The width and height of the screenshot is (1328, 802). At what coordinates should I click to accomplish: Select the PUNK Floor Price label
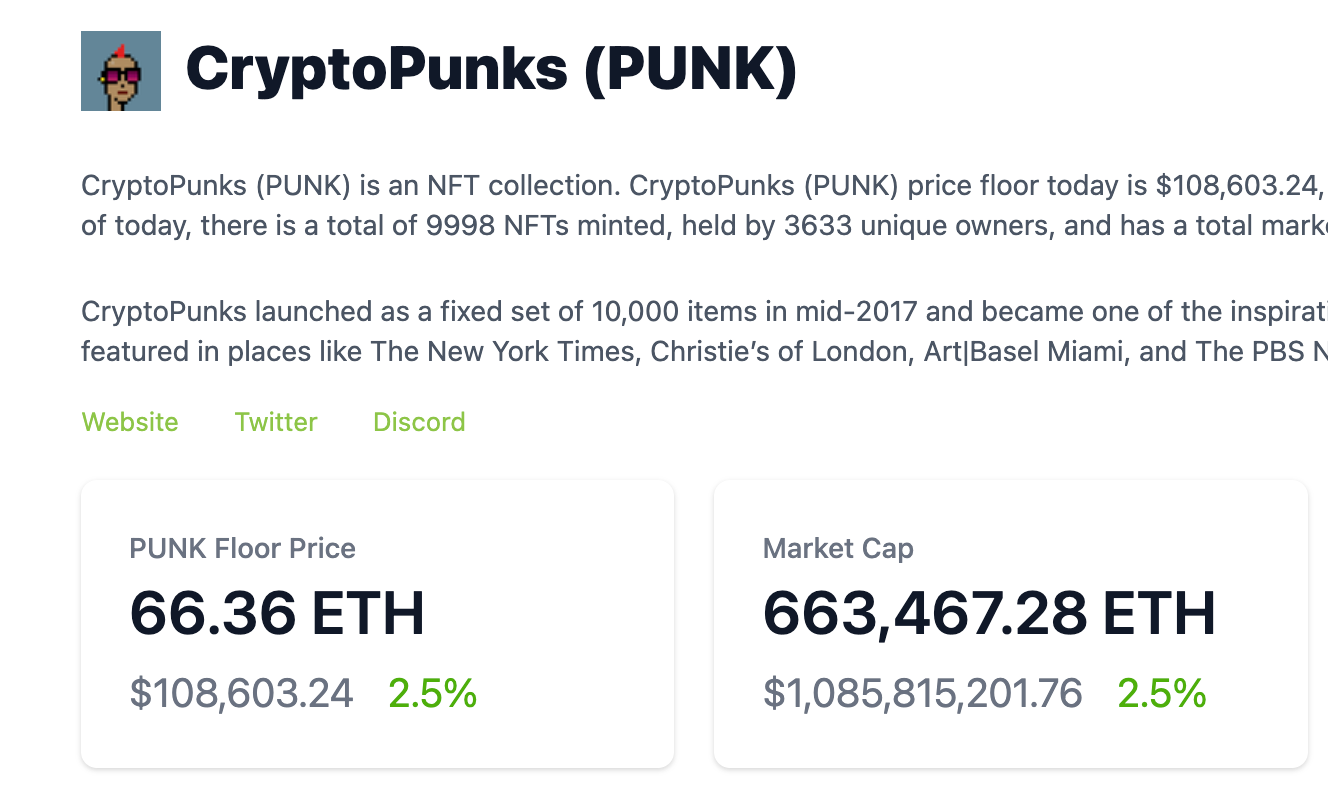(243, 548)
